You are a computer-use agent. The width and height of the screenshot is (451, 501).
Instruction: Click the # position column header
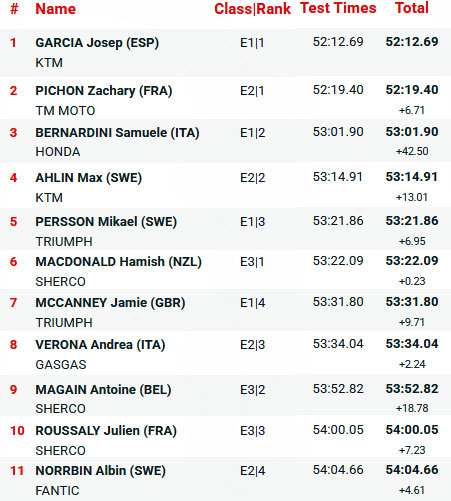click(14, 9)
